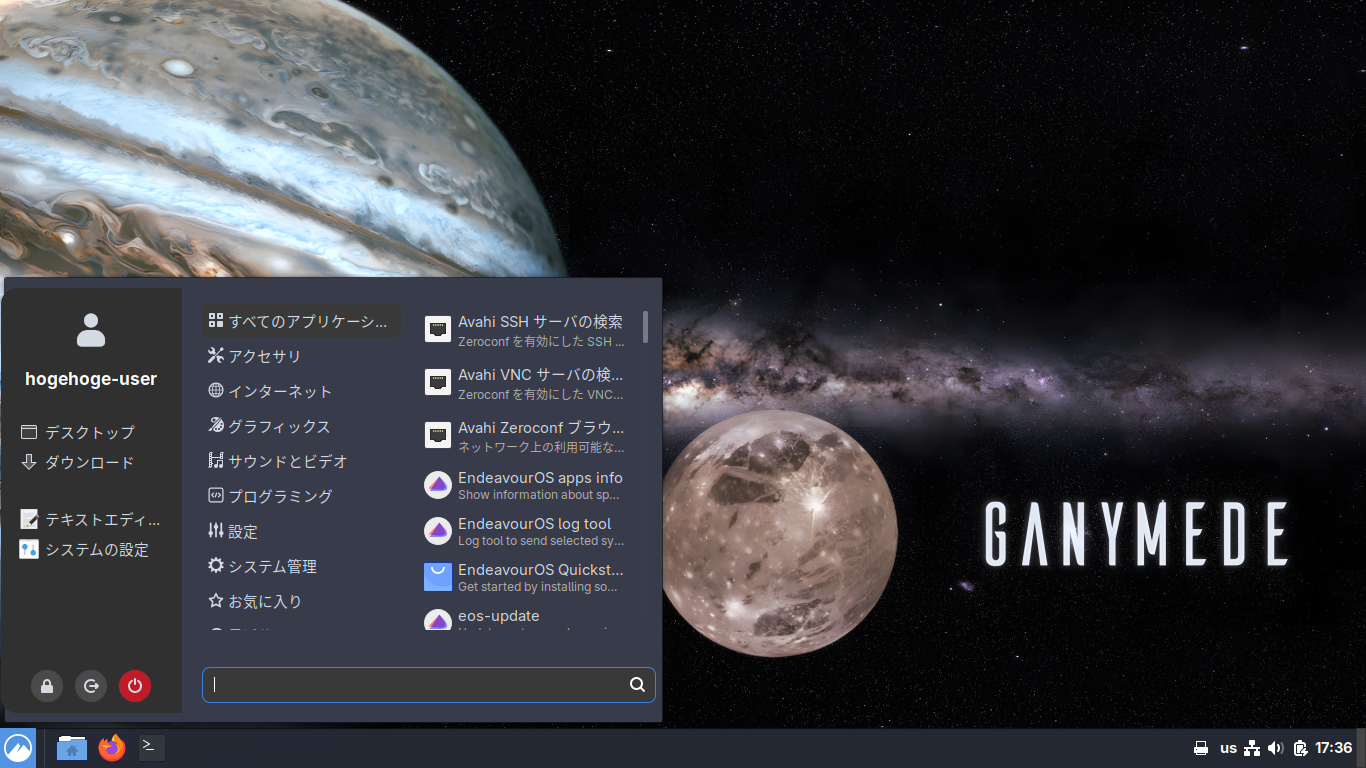Focus the application search field

(429, 685)
